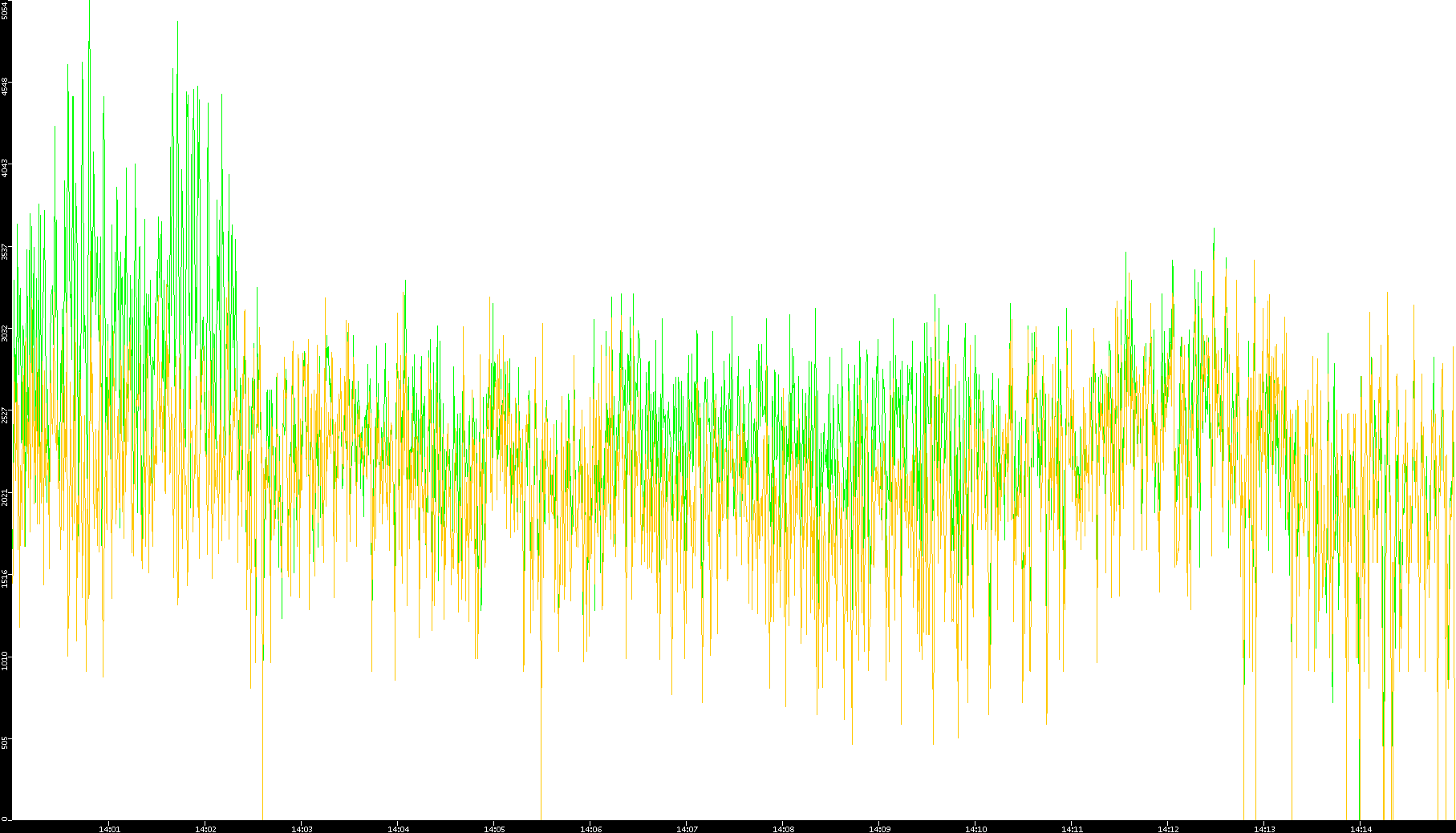Click the 14:01 time axis label
Image resolution: width=1456 pixels, height=833 pixels.
click(109, 828)
